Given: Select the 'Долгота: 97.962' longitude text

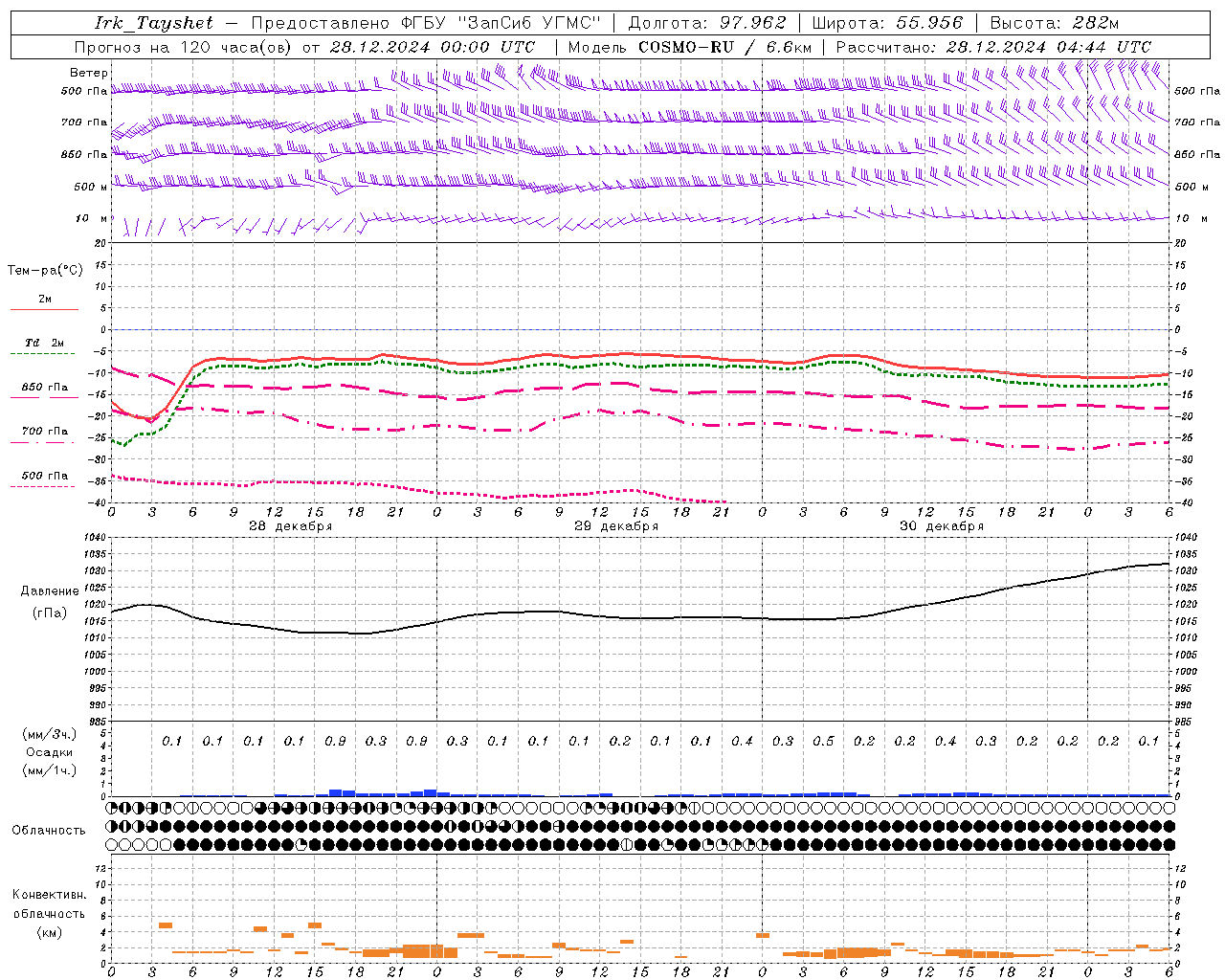Looking at the screenshot, I should tap(707, 23).
